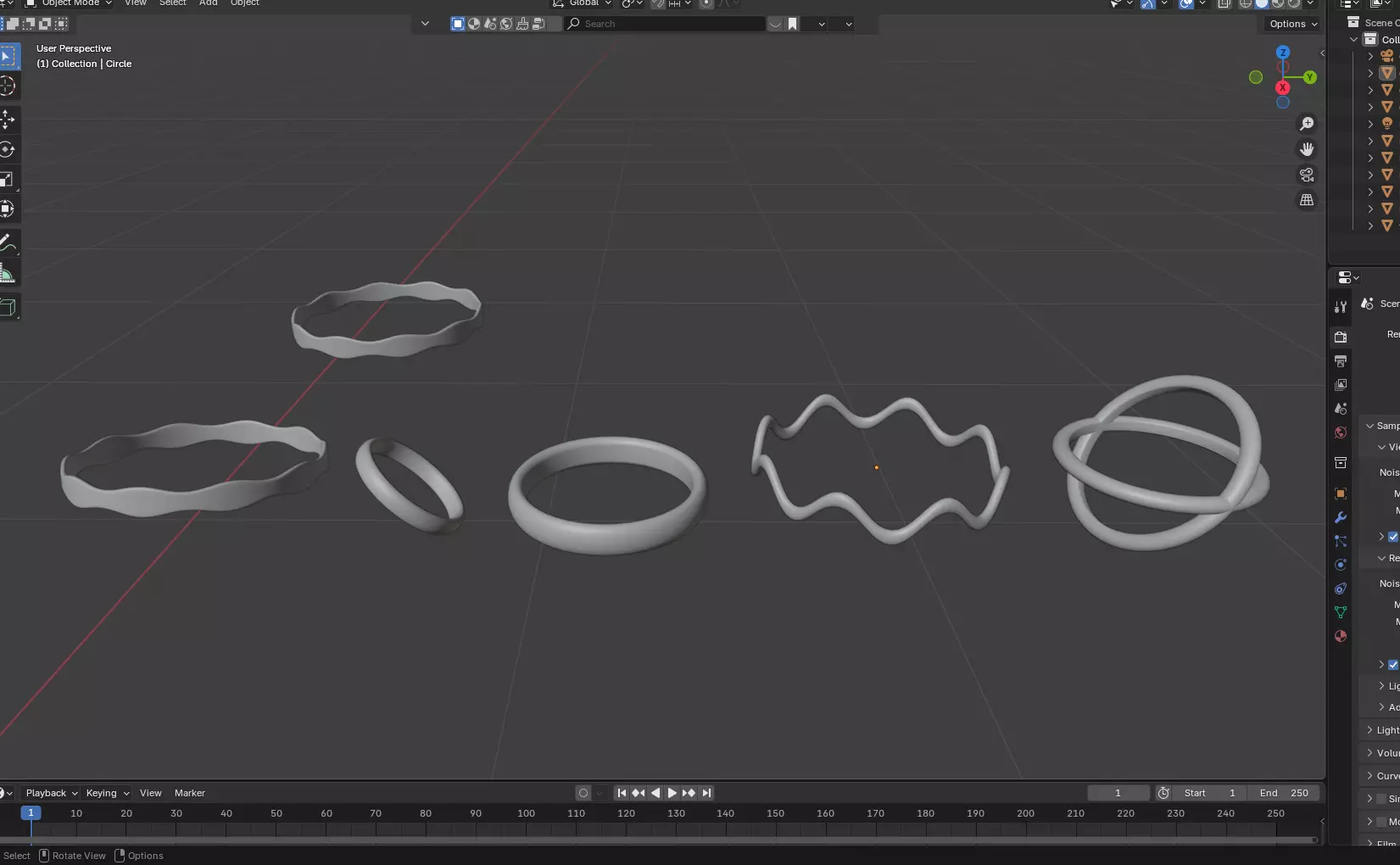Open the Tool properties tab
The image size is (1400, 865).
tap(1341, 307)
